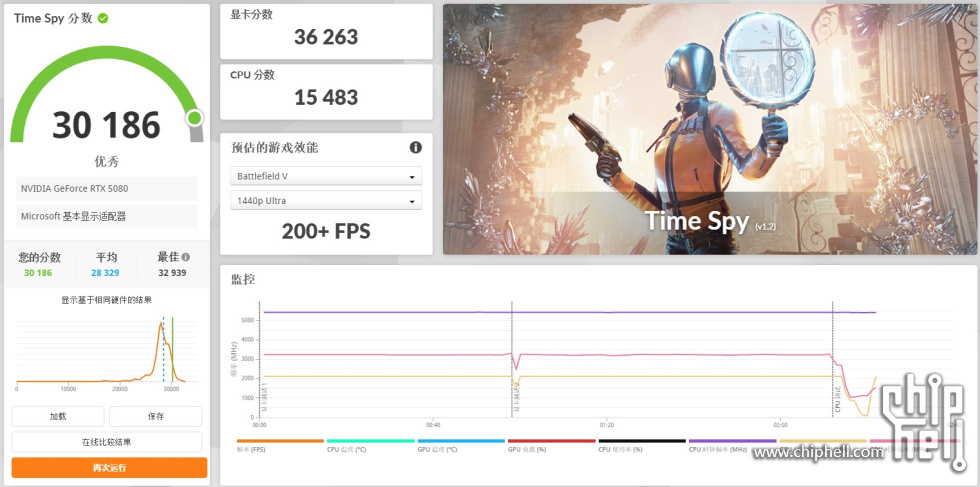Click the purple CPU clock line in monitoring graph

(568, 312)
